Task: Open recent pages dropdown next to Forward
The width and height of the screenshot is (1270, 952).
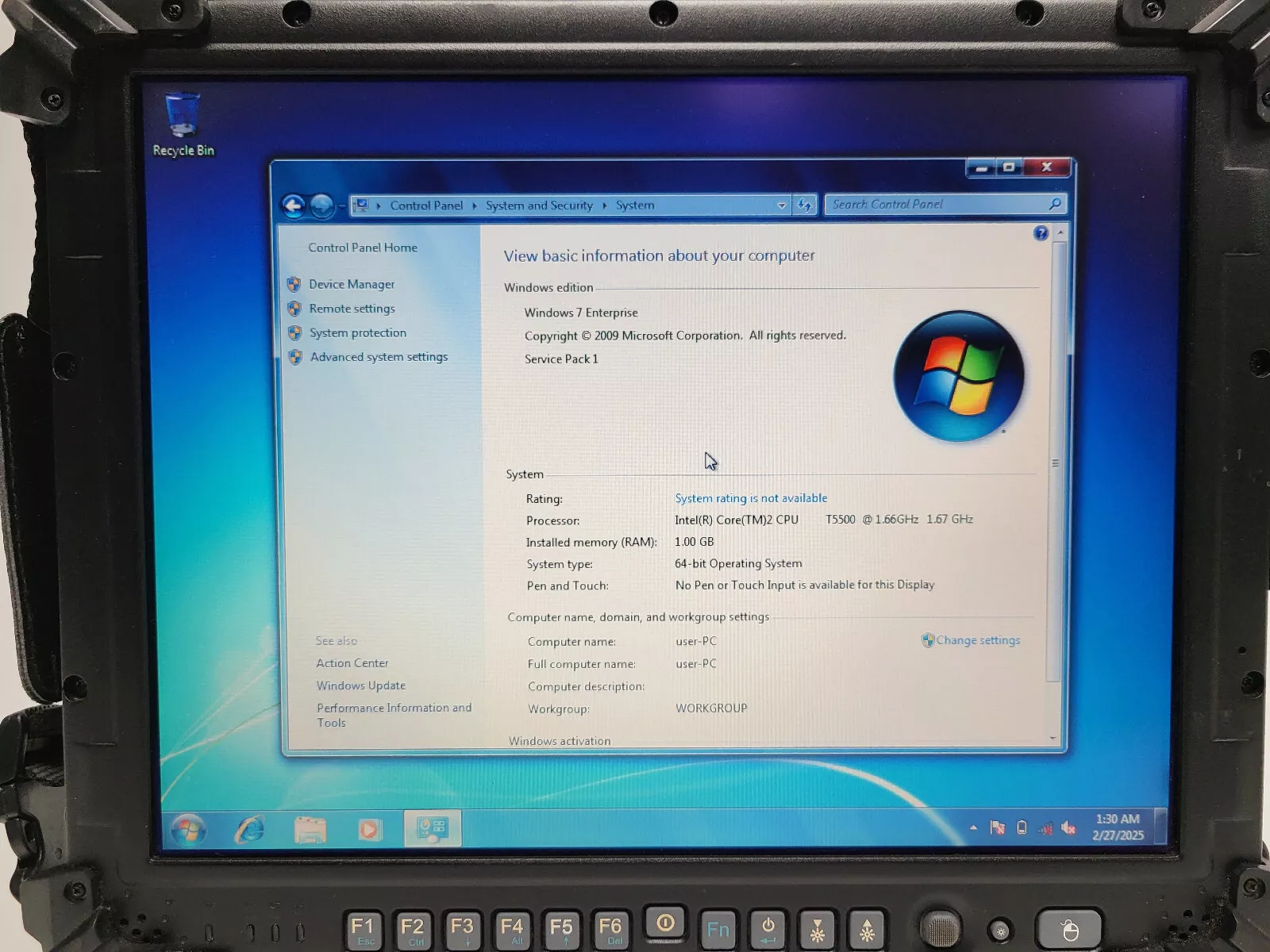Action: (342, 206)
